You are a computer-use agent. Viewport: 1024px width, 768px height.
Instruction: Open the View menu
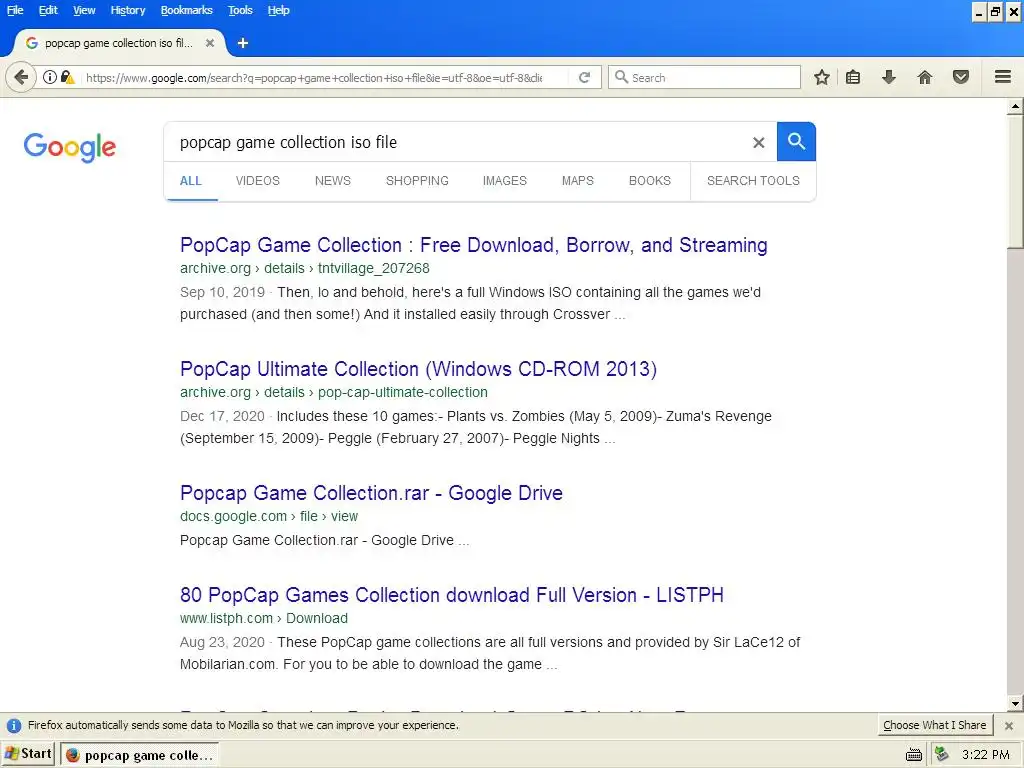coord(84,10)
